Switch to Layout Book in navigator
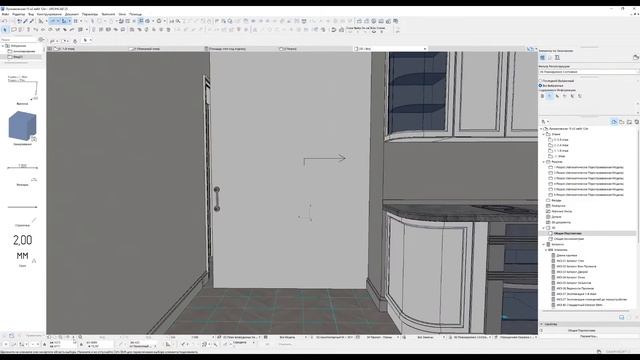 (x=629, y=122)
